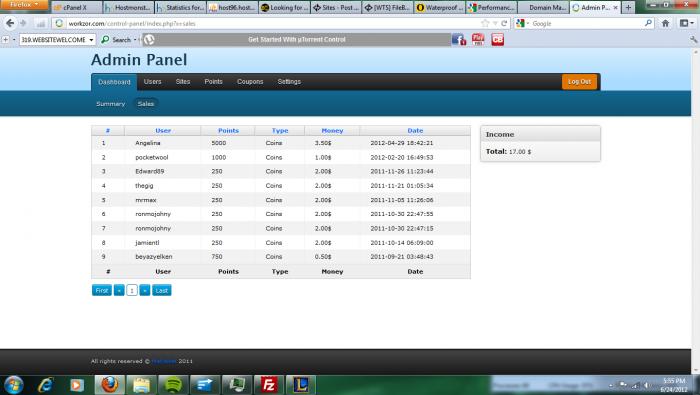Image resolution: width=700 pixels, height=395 pixels.
Task: Click the orange Log Out button
Action: [579, 82]
